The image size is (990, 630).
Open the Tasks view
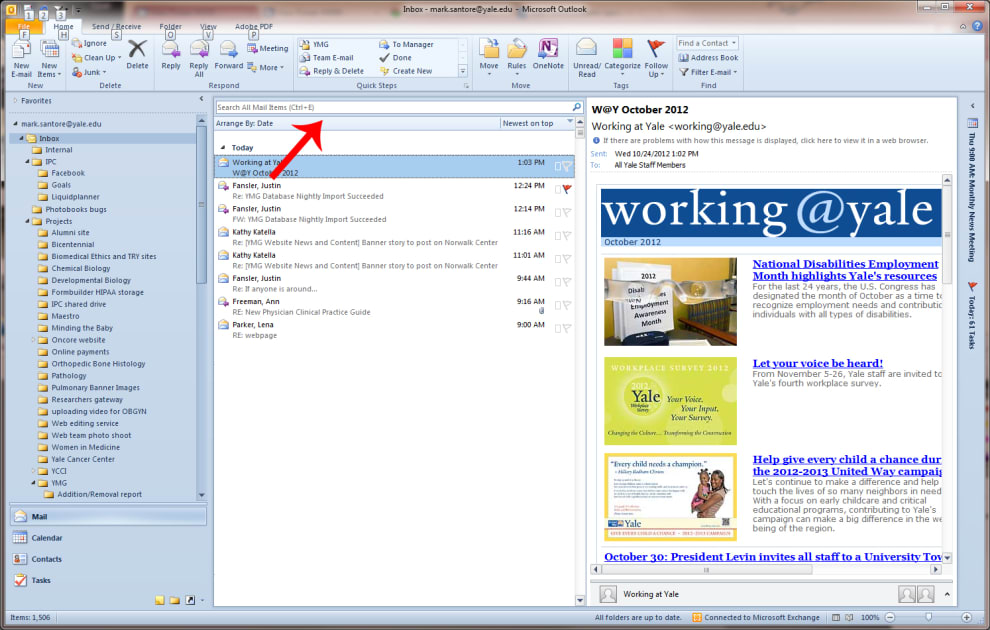point(109,580)
